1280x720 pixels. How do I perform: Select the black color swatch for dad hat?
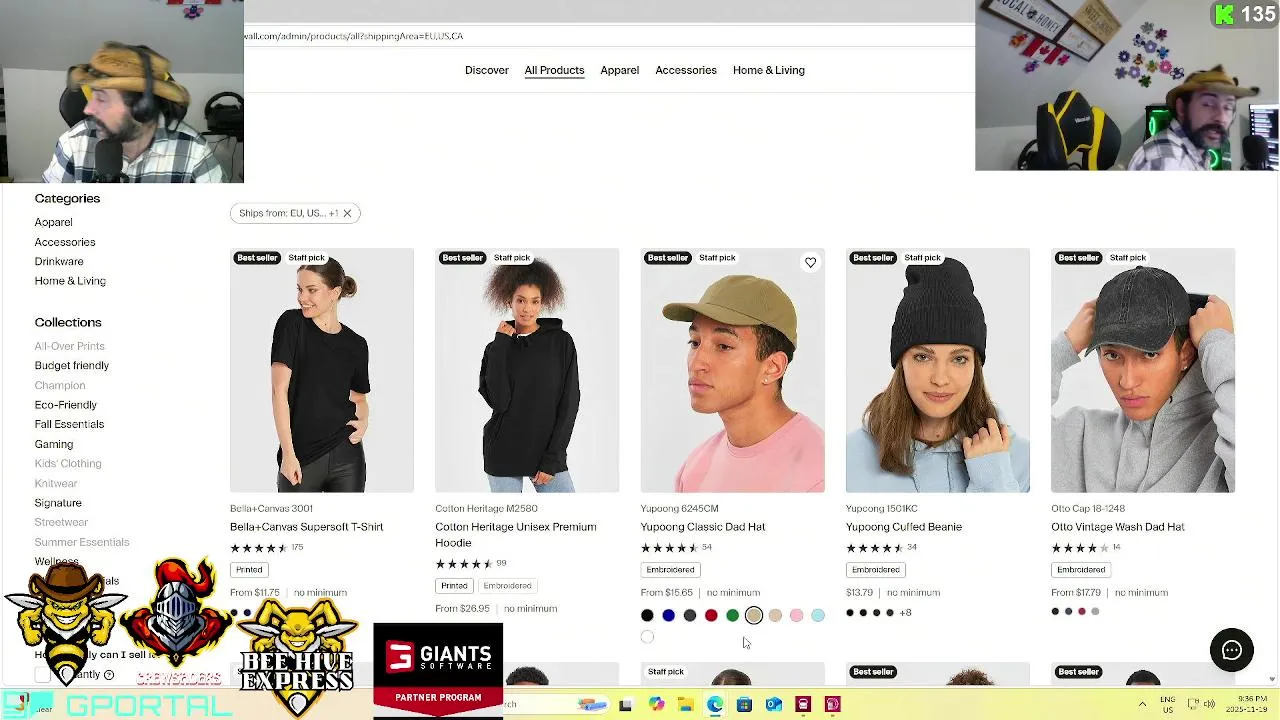pyautogui.click(x=647, y=615)
